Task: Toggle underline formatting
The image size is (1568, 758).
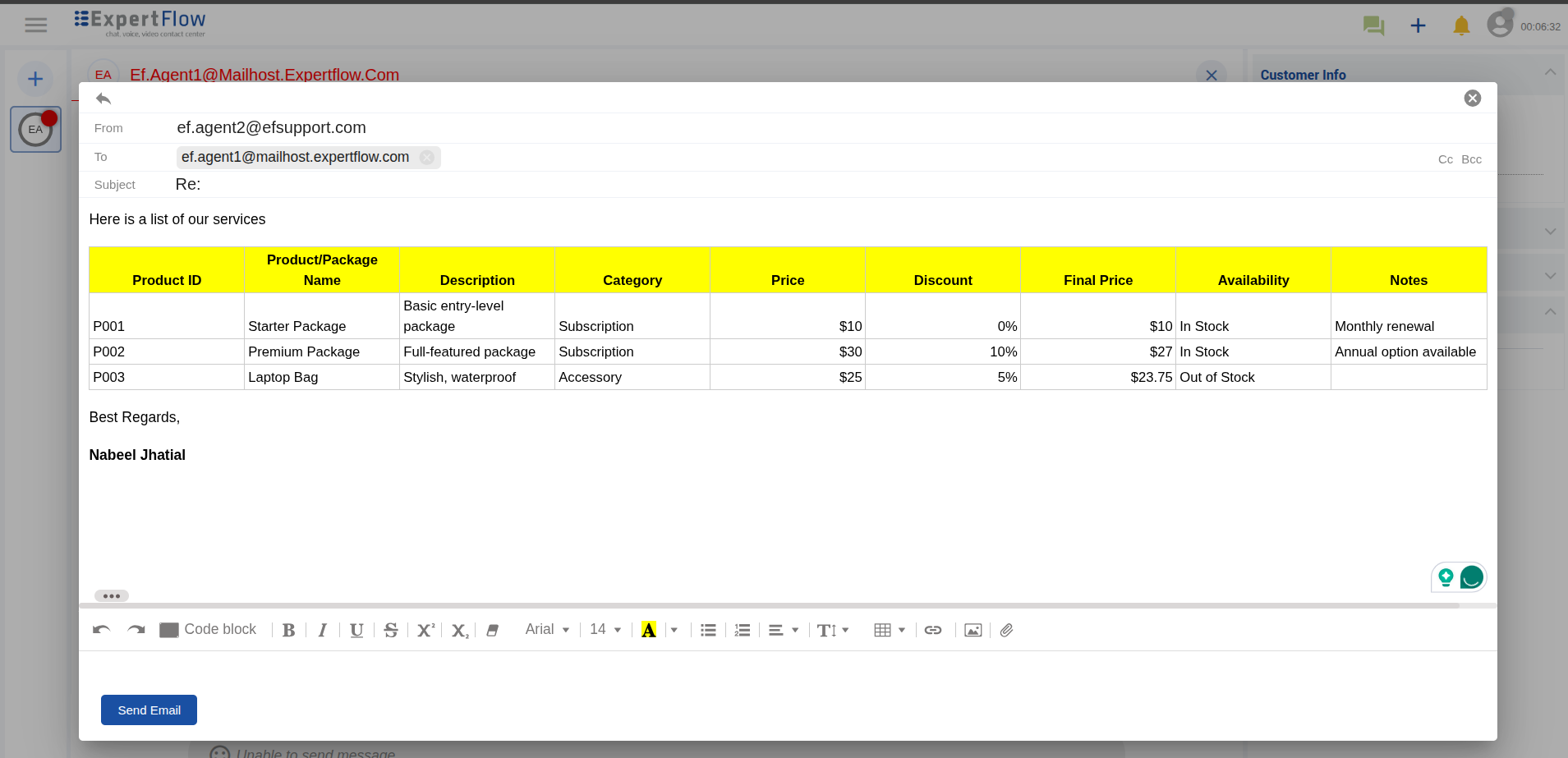Action: 356,630
